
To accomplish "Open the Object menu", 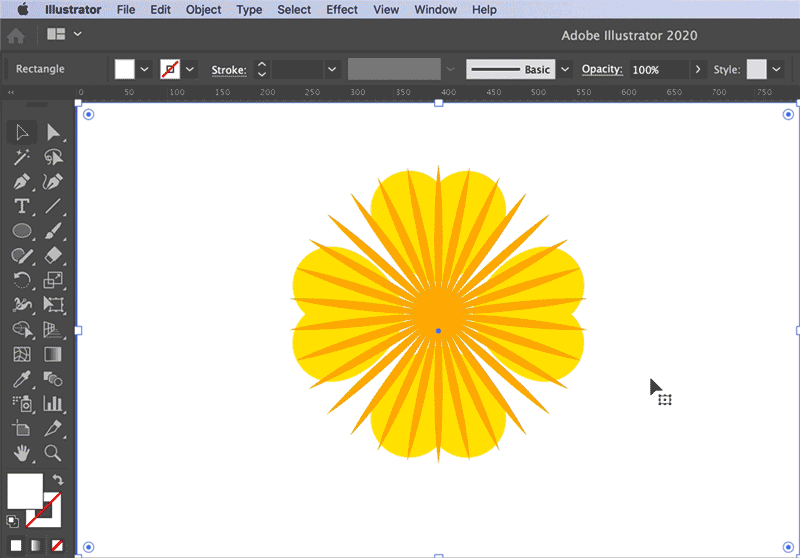I will tap(204, 10).
